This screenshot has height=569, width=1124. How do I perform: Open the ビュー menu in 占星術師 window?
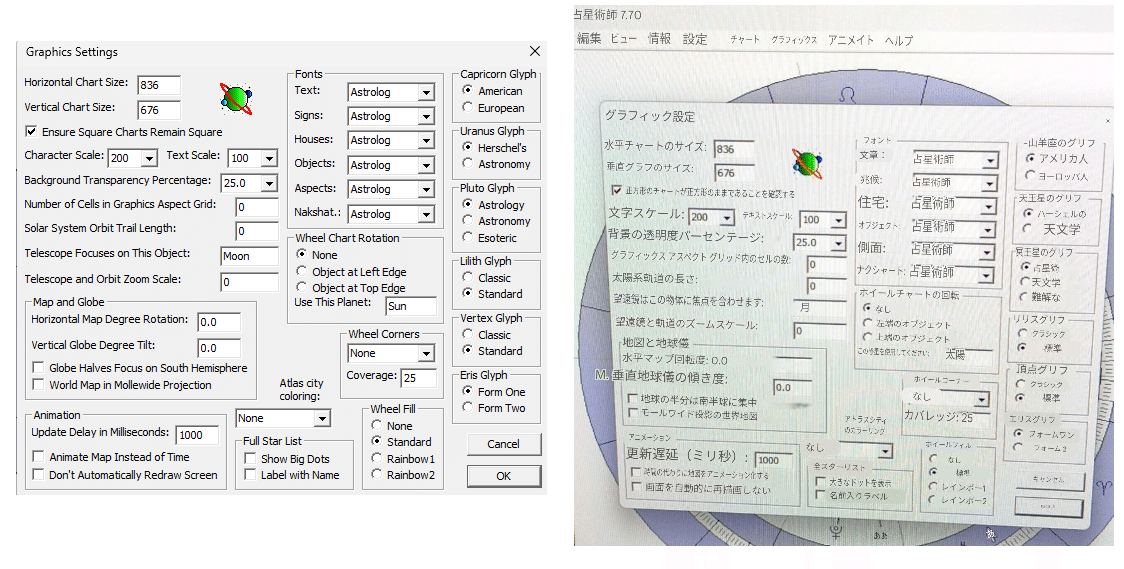pos(624,39)
